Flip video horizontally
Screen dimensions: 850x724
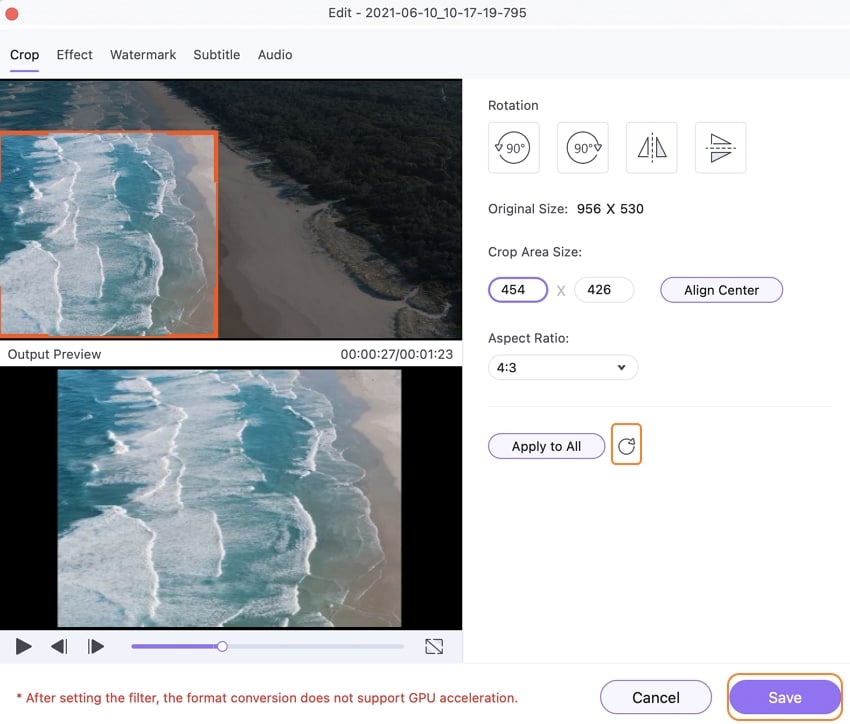(652, 147)
